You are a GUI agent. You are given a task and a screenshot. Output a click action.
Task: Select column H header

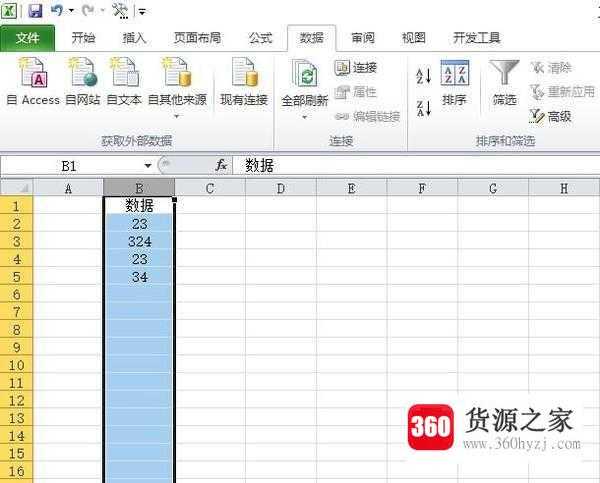564,188
